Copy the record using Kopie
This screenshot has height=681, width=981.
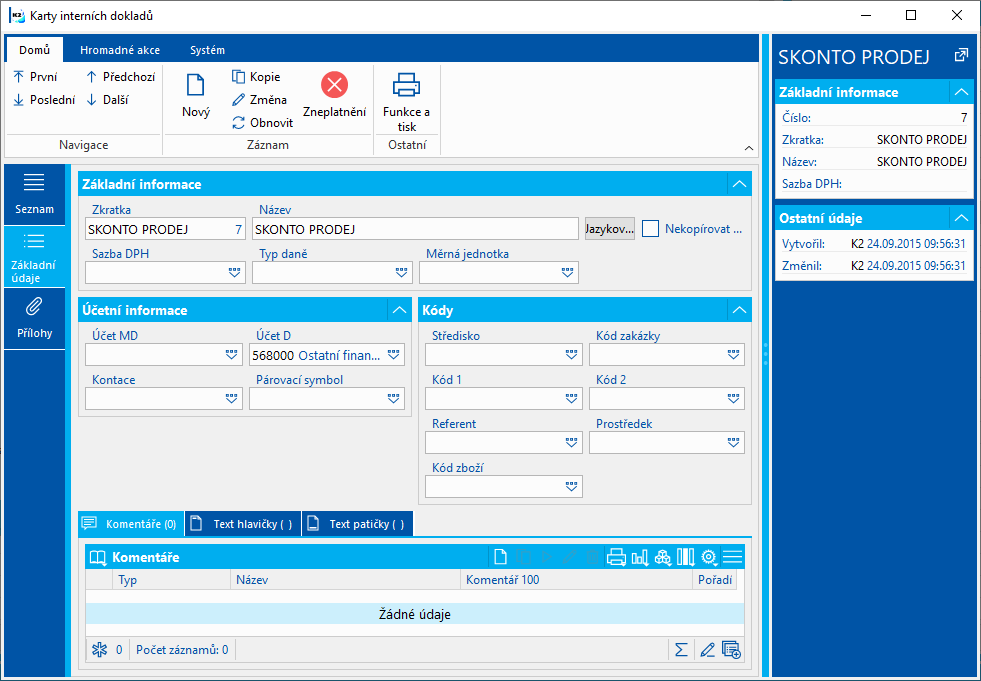pyautogui.click(x=256, y=77)
